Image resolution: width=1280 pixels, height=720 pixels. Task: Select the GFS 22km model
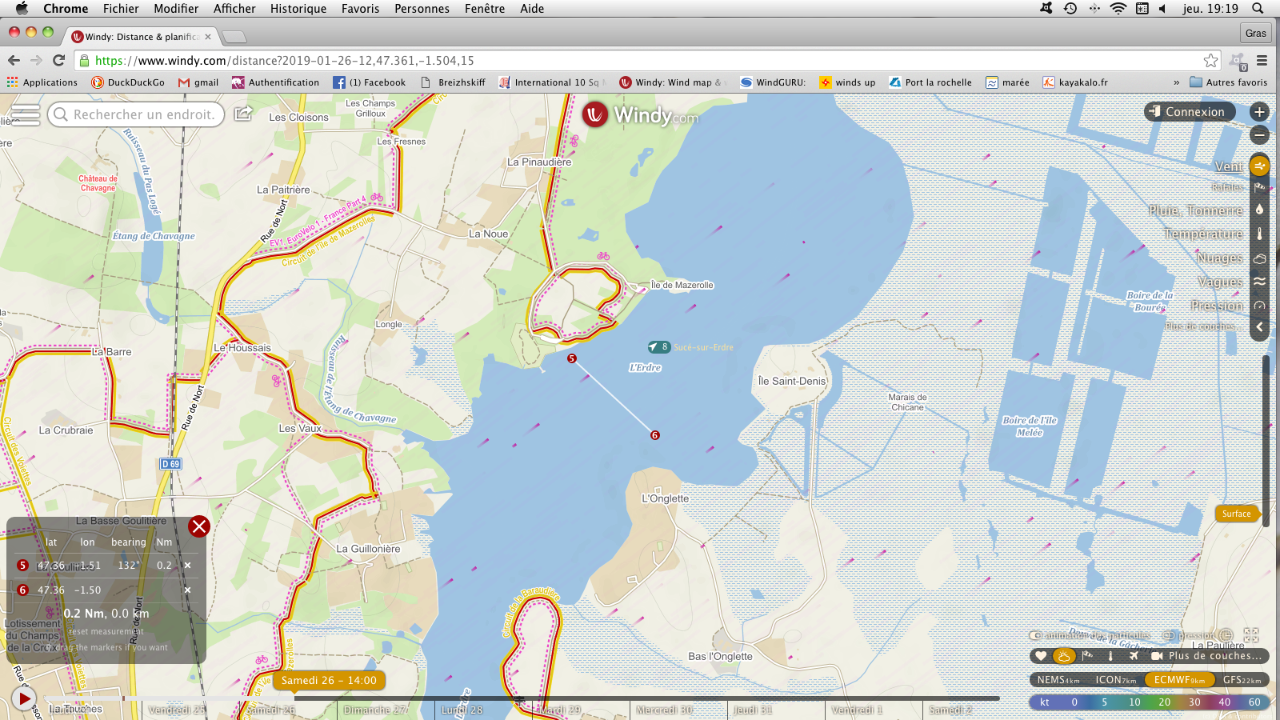tap(1243, 679)
